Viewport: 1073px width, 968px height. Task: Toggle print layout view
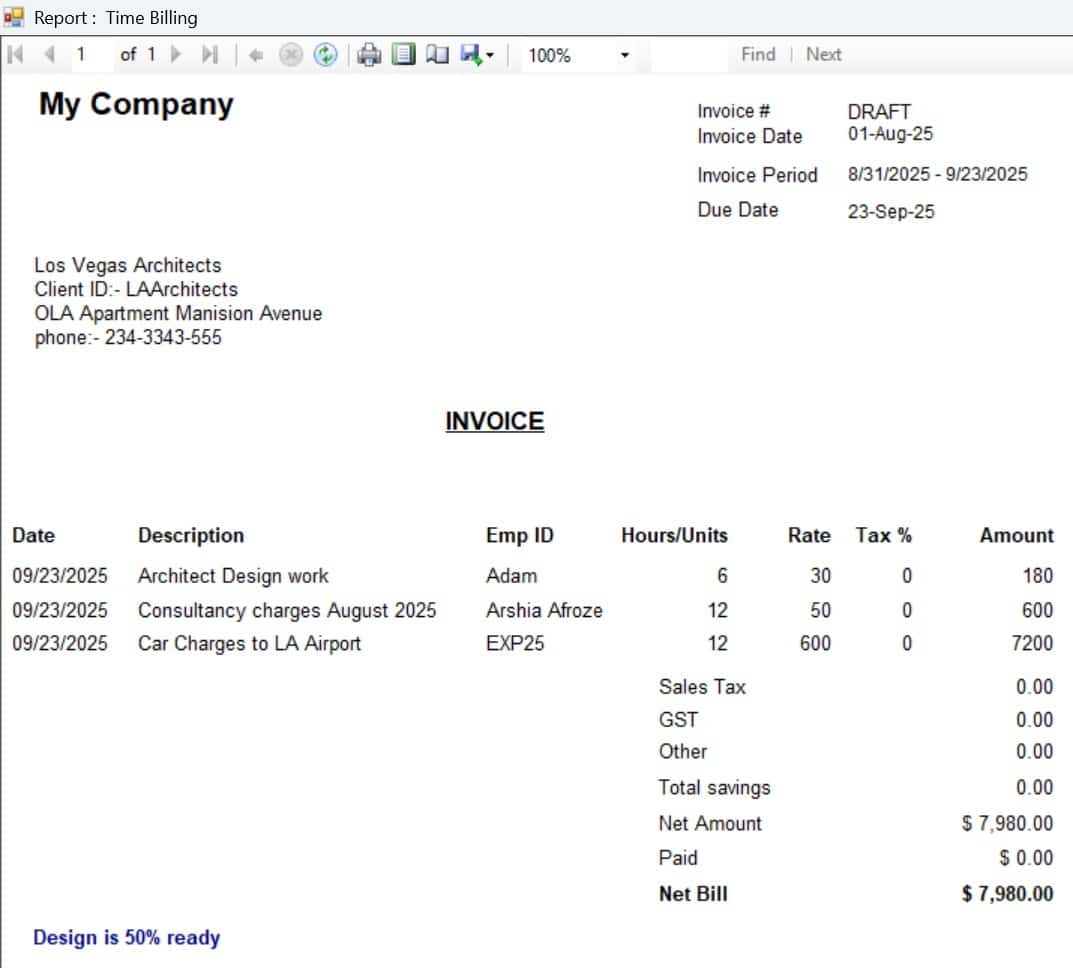pos(403,56)
